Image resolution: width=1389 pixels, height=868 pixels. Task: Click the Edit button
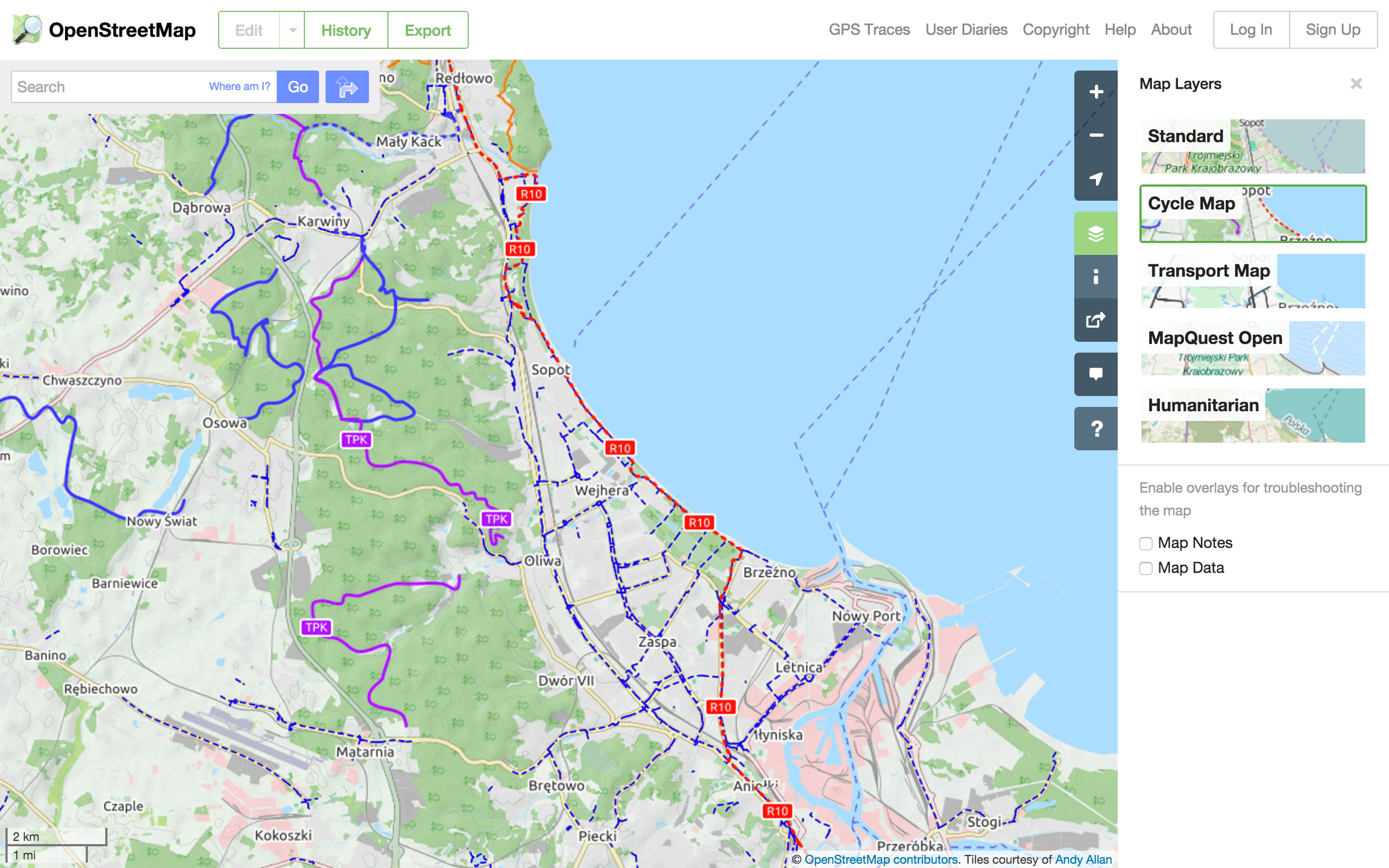249,30
